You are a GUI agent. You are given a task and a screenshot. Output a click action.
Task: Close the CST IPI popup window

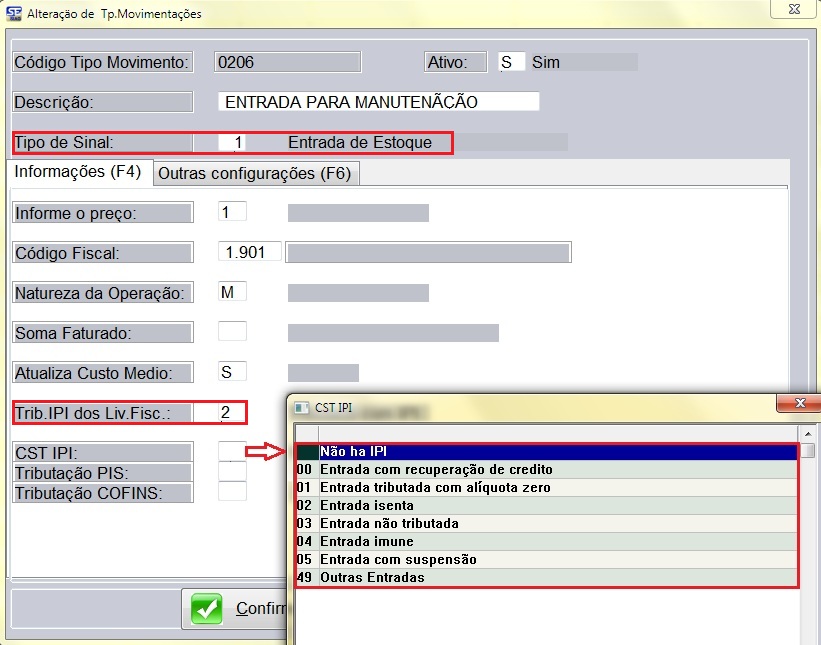798,405
